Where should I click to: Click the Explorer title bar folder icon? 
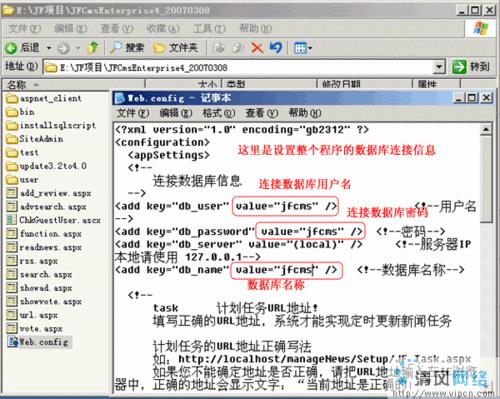pyautogui.click(x=8, y=11)
